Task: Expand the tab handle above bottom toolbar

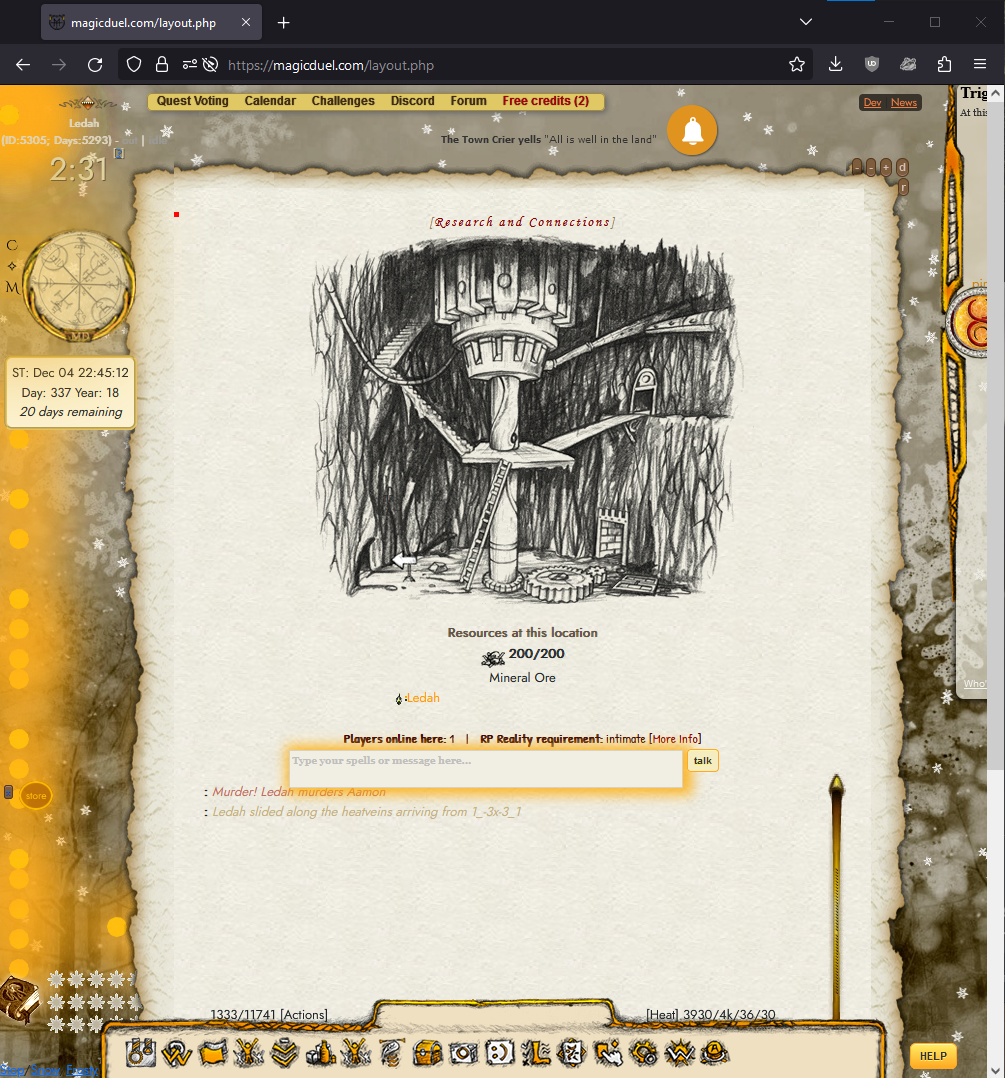Action: click(x=494, y=1013)
